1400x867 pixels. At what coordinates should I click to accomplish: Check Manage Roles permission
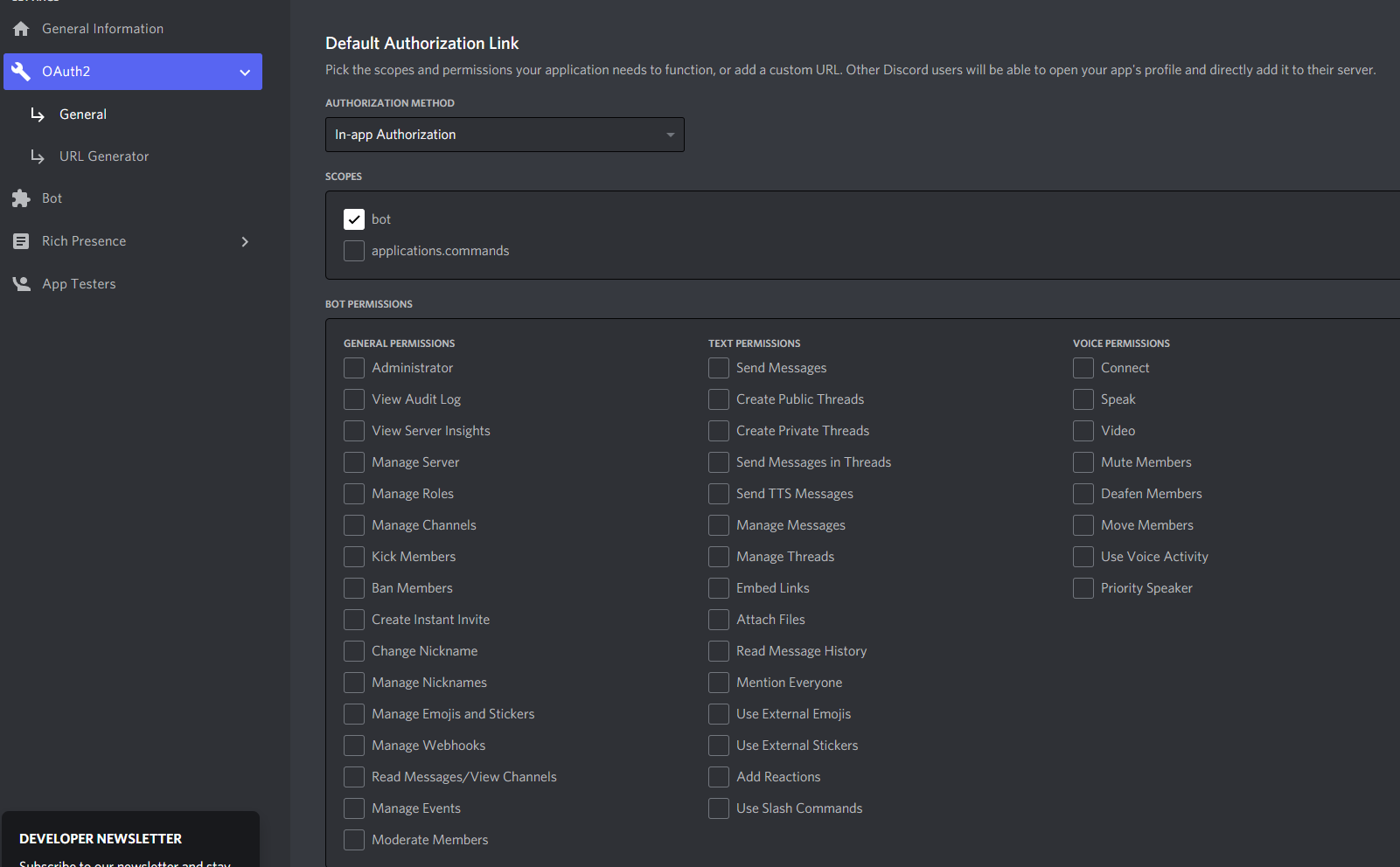tap(354, 494)
